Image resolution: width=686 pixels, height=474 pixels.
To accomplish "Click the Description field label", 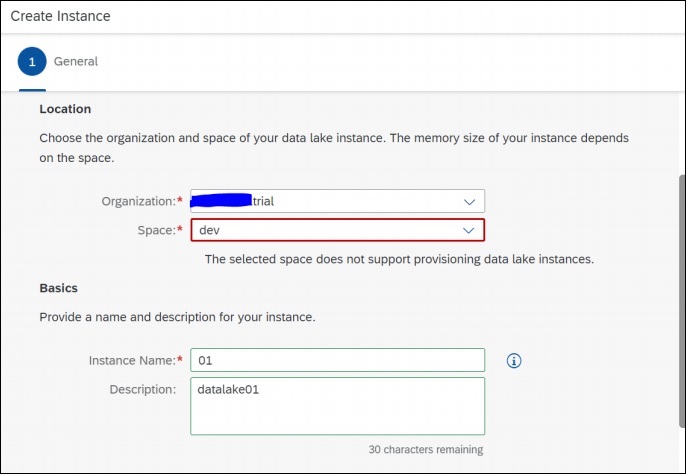I will point(143,388).
